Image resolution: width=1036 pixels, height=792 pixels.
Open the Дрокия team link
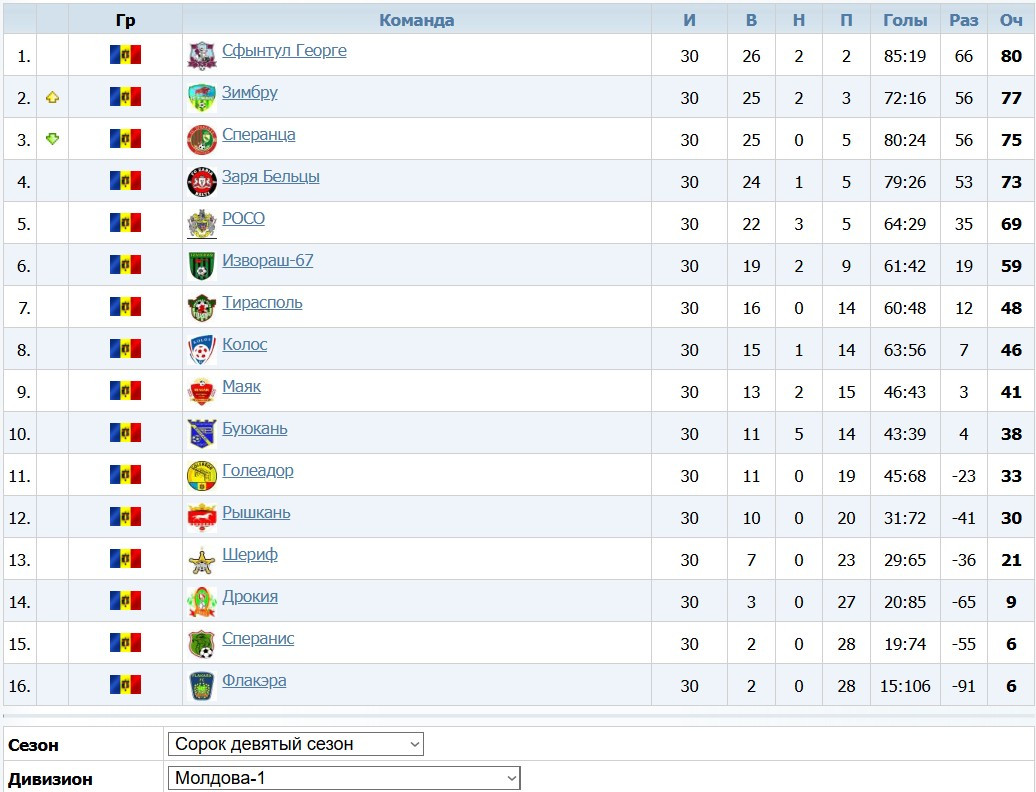coord(250,596)
